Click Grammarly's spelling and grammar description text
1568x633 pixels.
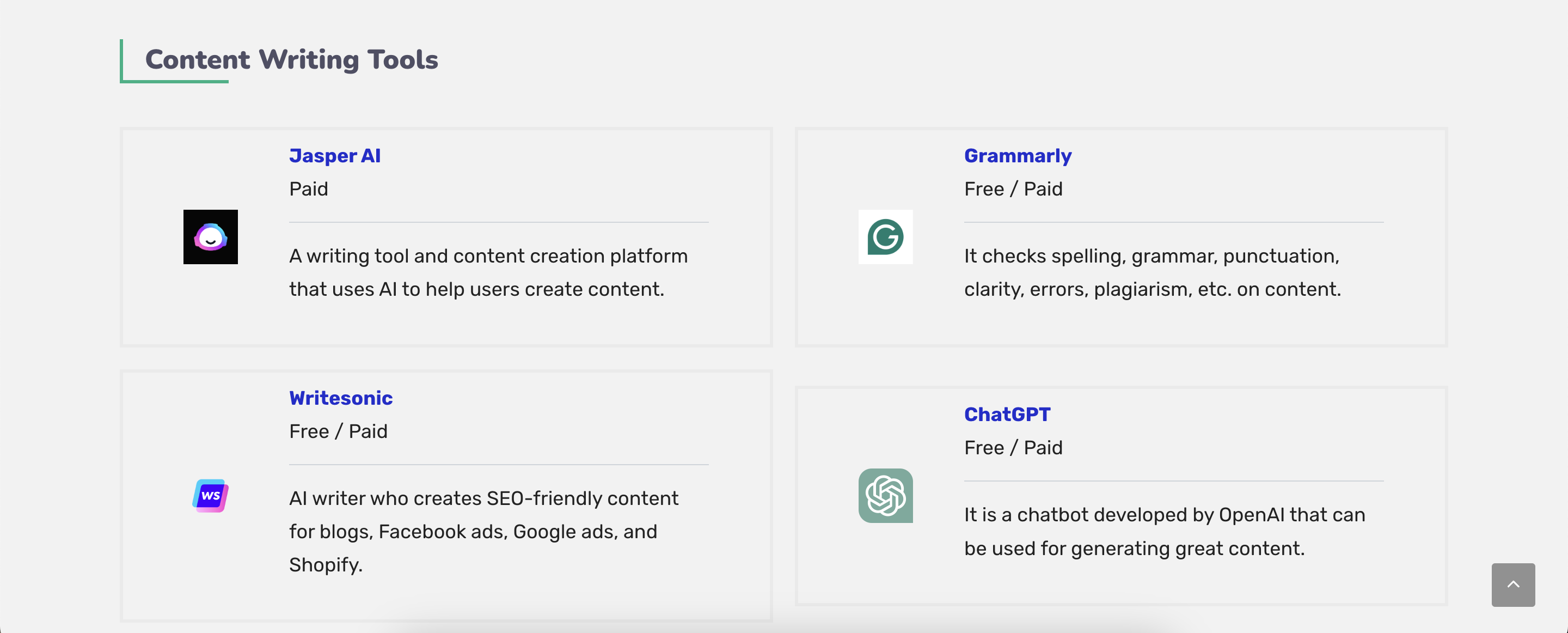click(1151, 272)
